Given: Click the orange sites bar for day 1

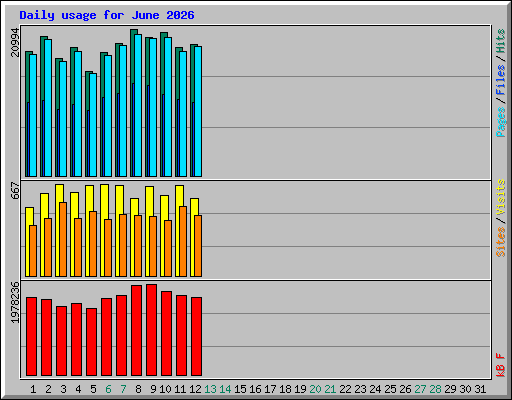Looking at the screenshot, I should click(x=33, y=251).
